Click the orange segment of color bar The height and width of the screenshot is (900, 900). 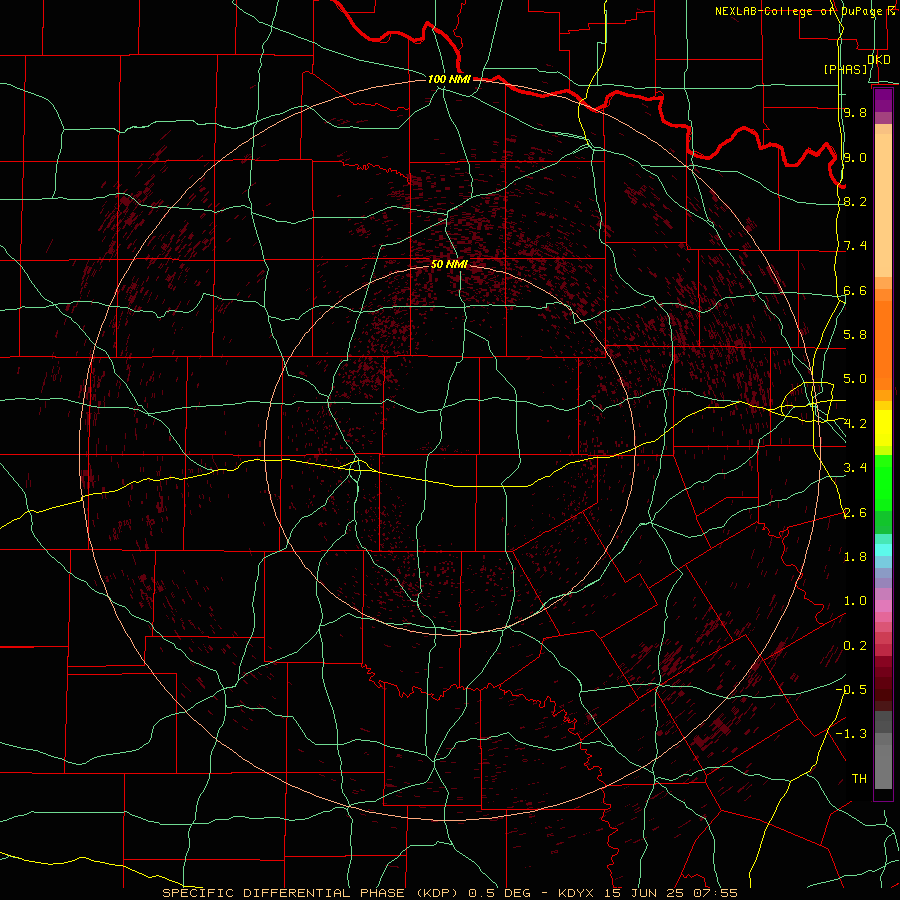[883, 346]
